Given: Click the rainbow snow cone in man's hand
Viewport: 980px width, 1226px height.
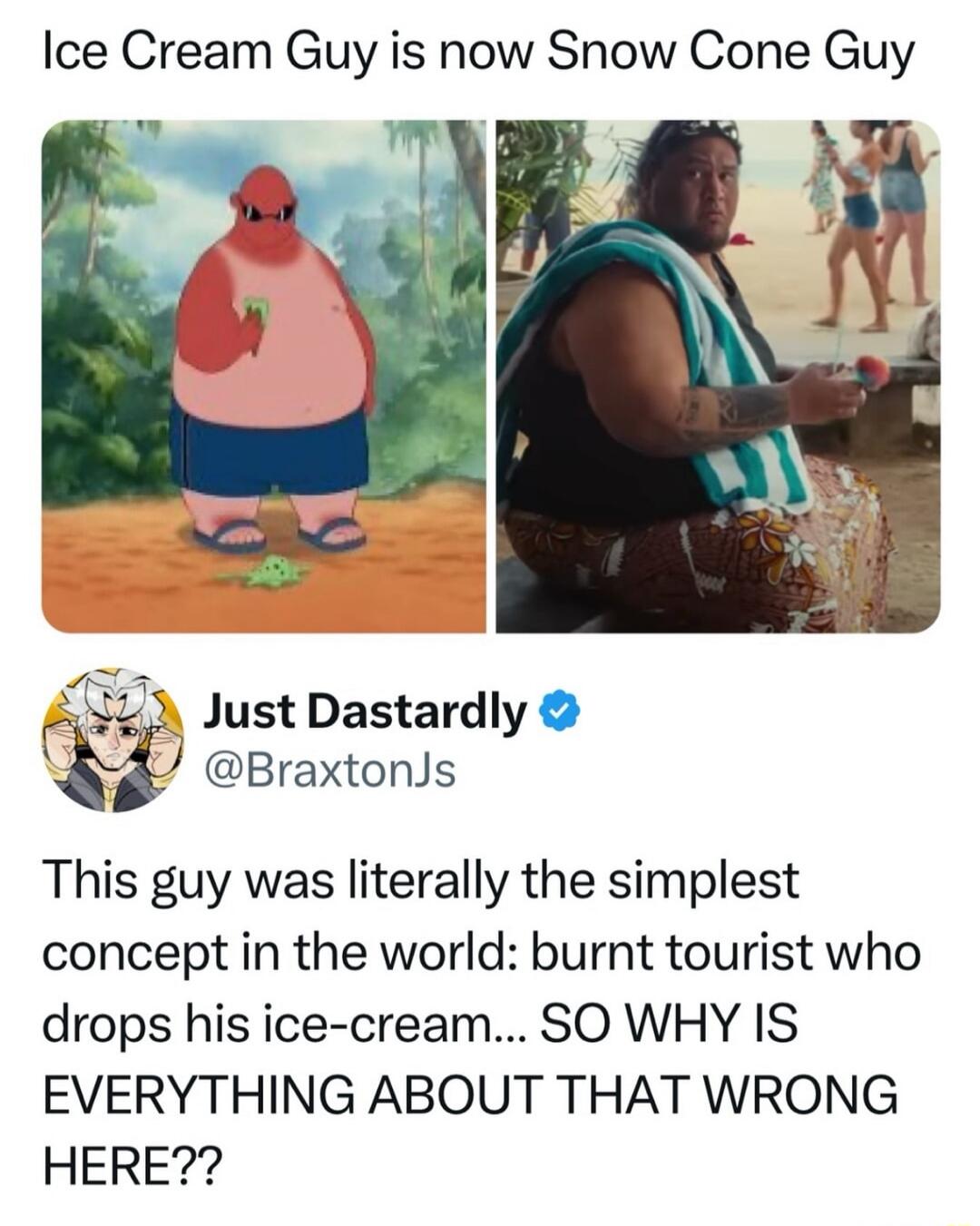Looking at the screenshot, I should (x=869, y=371).
